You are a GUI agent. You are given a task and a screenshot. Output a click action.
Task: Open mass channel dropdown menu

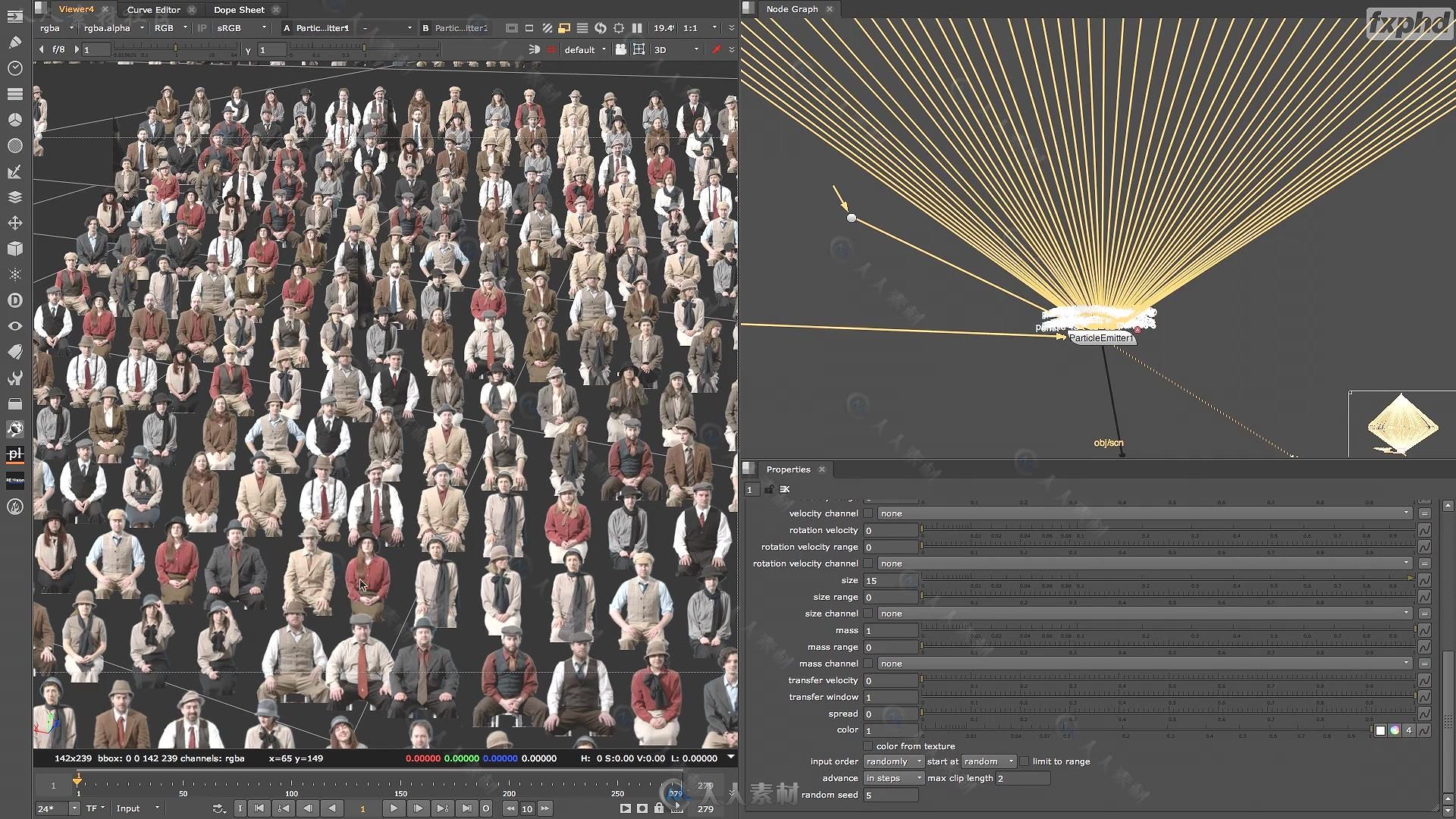pos(1142,663)
